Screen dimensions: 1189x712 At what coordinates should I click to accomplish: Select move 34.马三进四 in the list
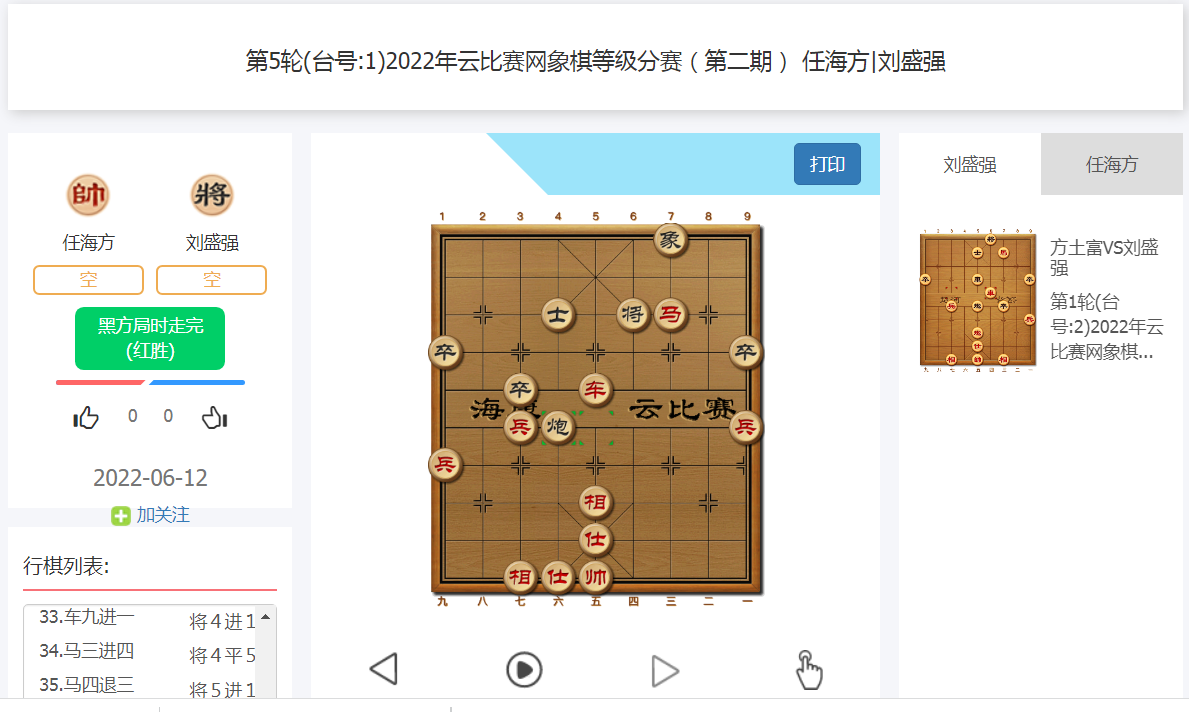86,651
